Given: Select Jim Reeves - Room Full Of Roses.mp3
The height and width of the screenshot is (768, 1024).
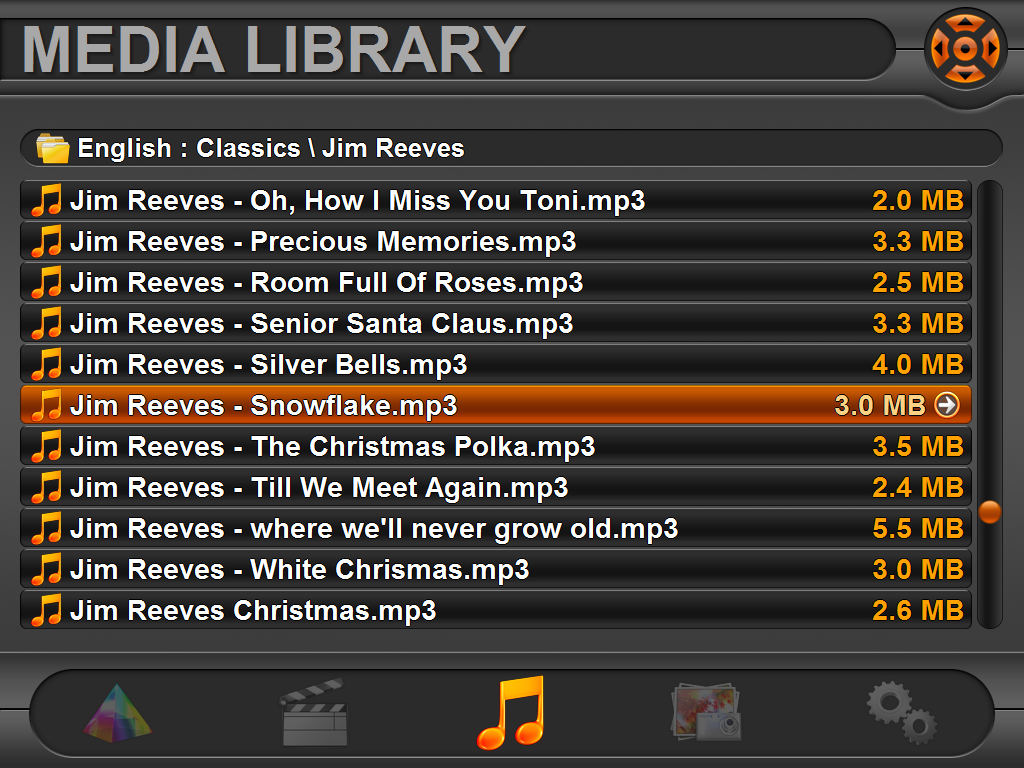Looking at the screenshot, I should click(496, 283).
